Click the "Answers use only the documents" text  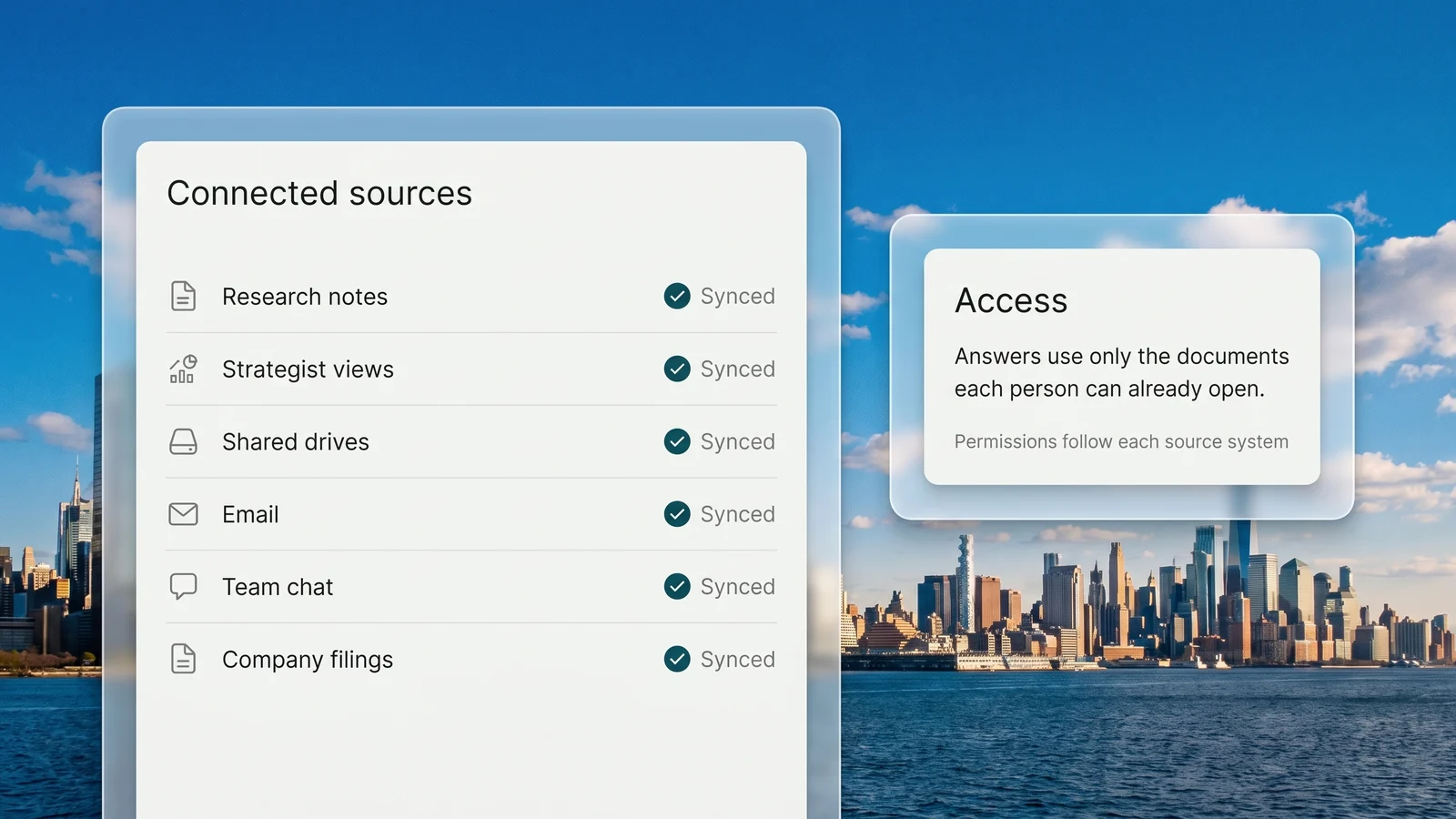tap(1122, 356)
